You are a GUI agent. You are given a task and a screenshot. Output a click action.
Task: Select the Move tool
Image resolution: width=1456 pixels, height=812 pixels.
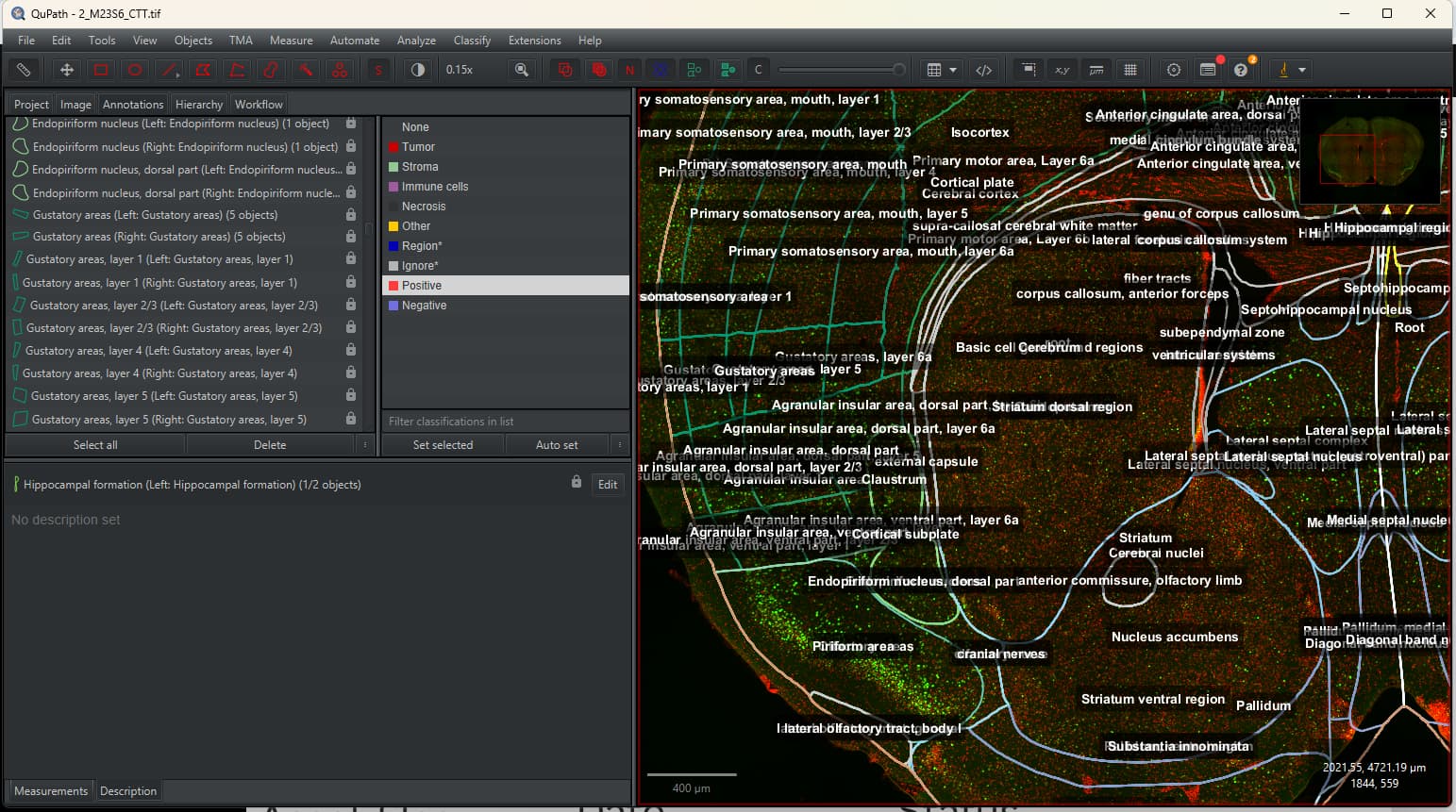(66, 70)
